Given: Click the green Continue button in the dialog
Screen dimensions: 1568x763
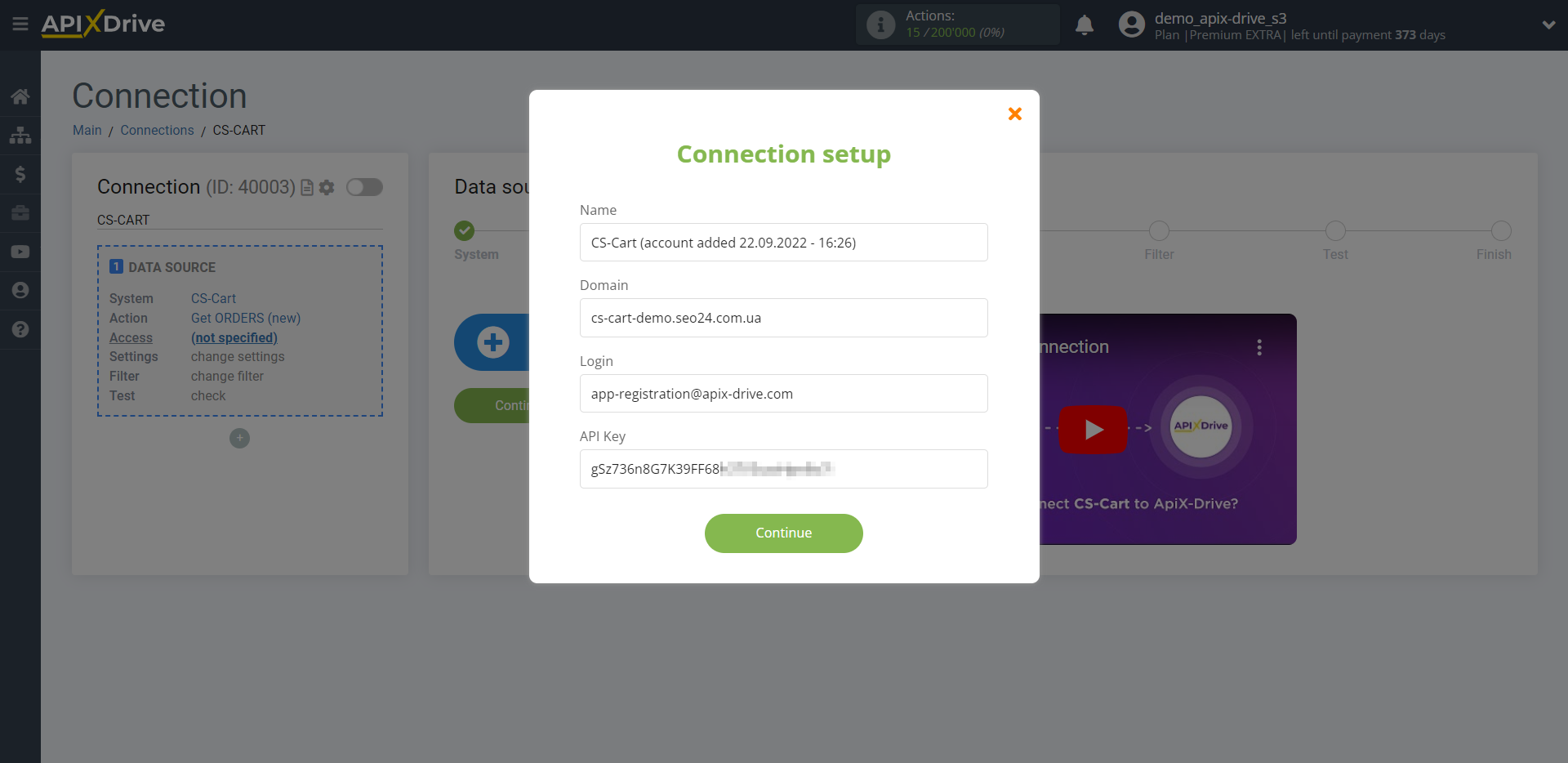Looking at the screenshot, I should point(784,533).
